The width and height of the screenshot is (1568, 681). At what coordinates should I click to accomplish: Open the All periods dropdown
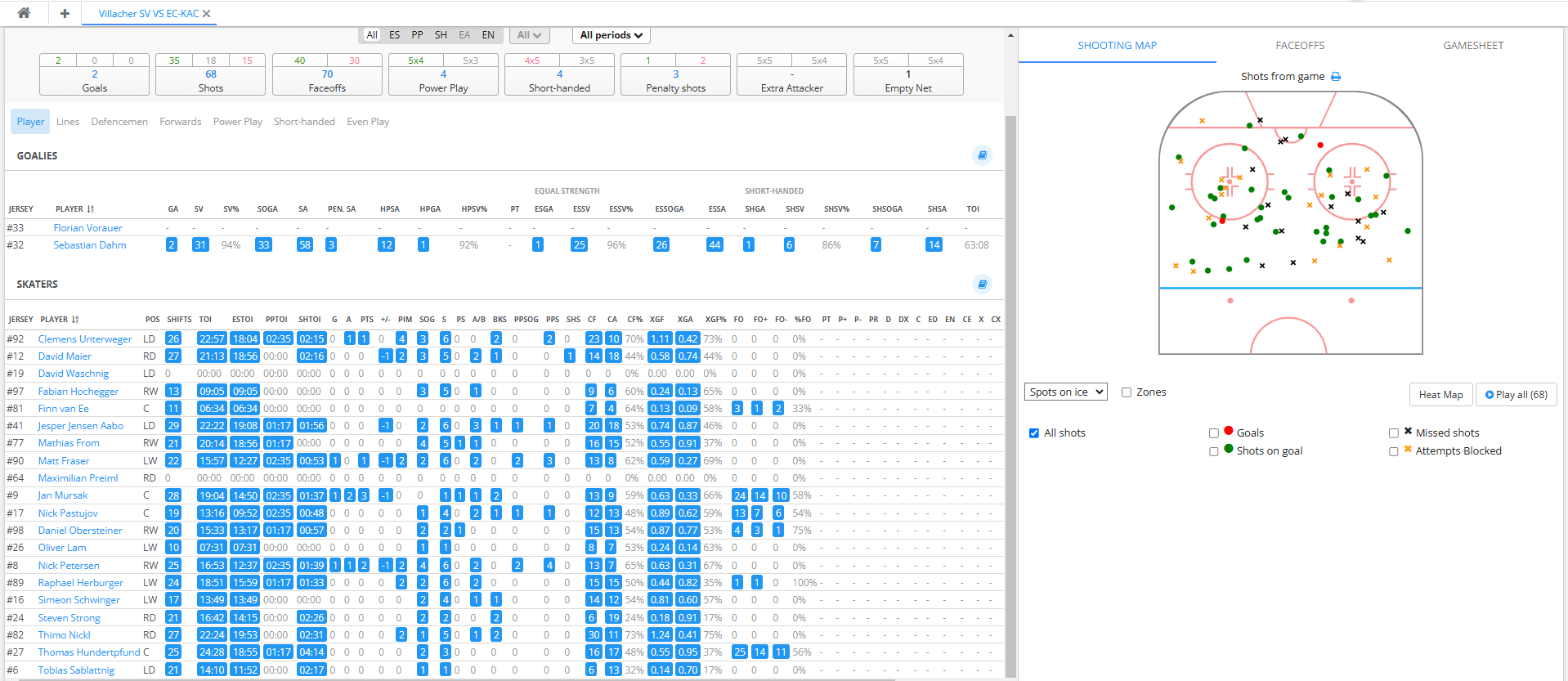tap(611, 35)
